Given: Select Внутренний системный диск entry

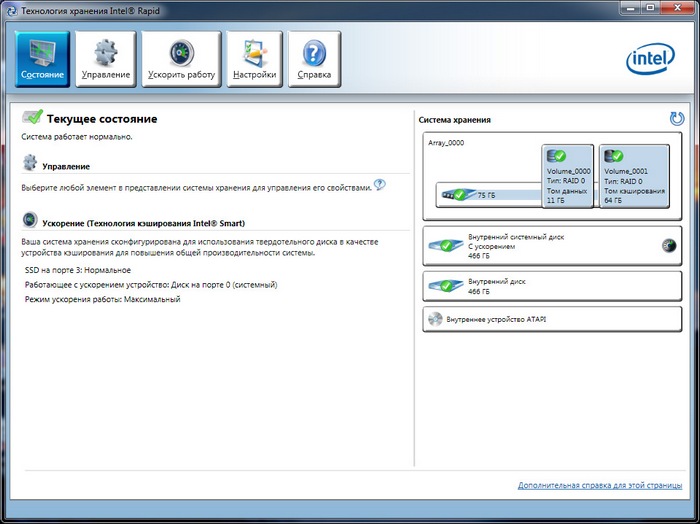Looking at the screenshot, I should pyautogui.click(x=552, y=246).
